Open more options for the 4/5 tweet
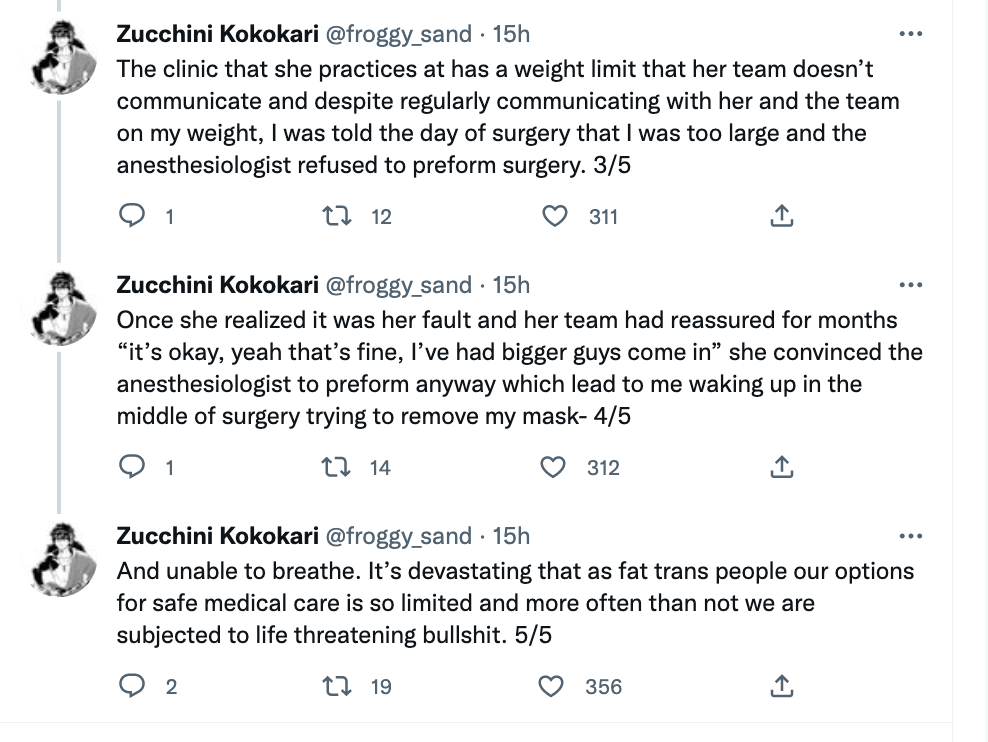Screen dimensions: 988x742 (x=910, y=285)
